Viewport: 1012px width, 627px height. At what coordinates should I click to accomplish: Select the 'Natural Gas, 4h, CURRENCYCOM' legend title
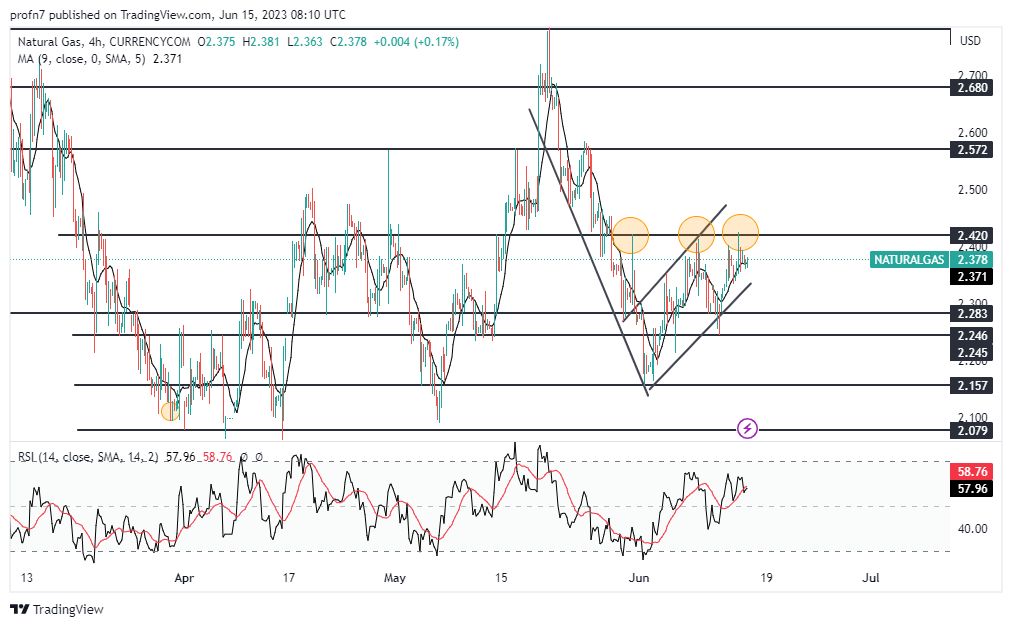tap(104, 42)
